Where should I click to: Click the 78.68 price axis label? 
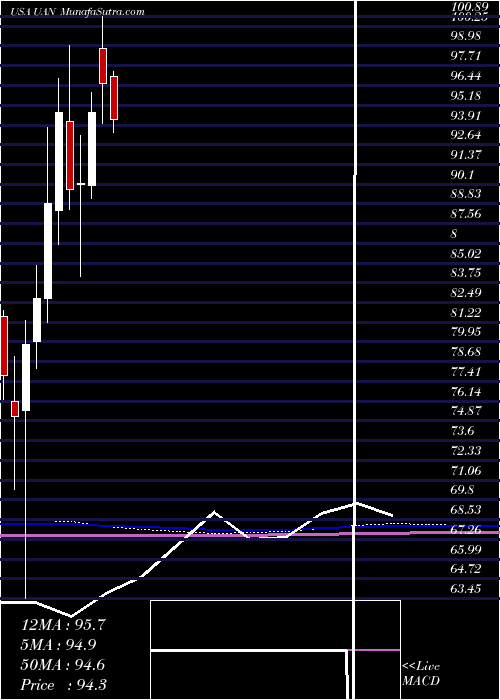[466, 351]
